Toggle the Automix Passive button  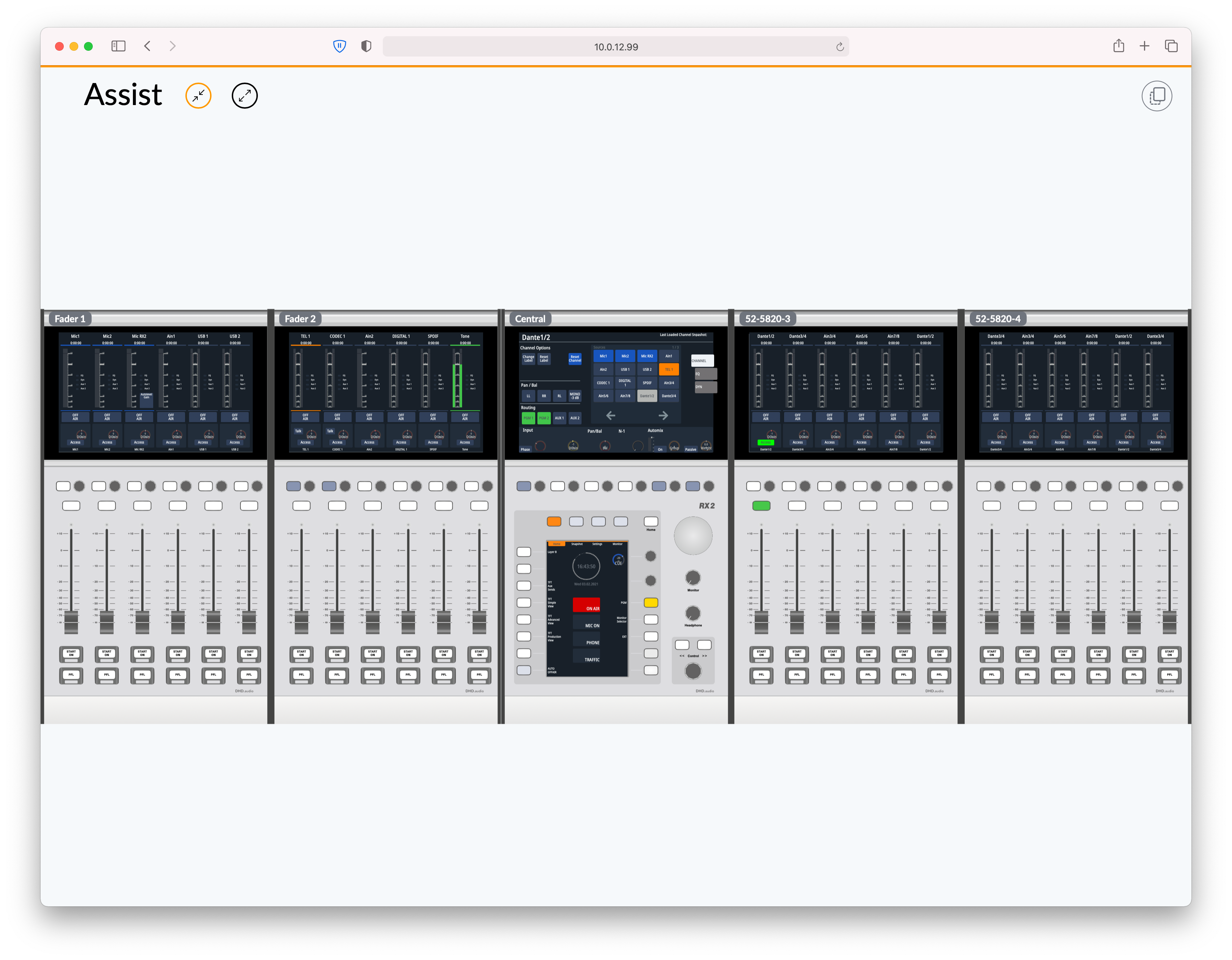(x=691, y=449)
